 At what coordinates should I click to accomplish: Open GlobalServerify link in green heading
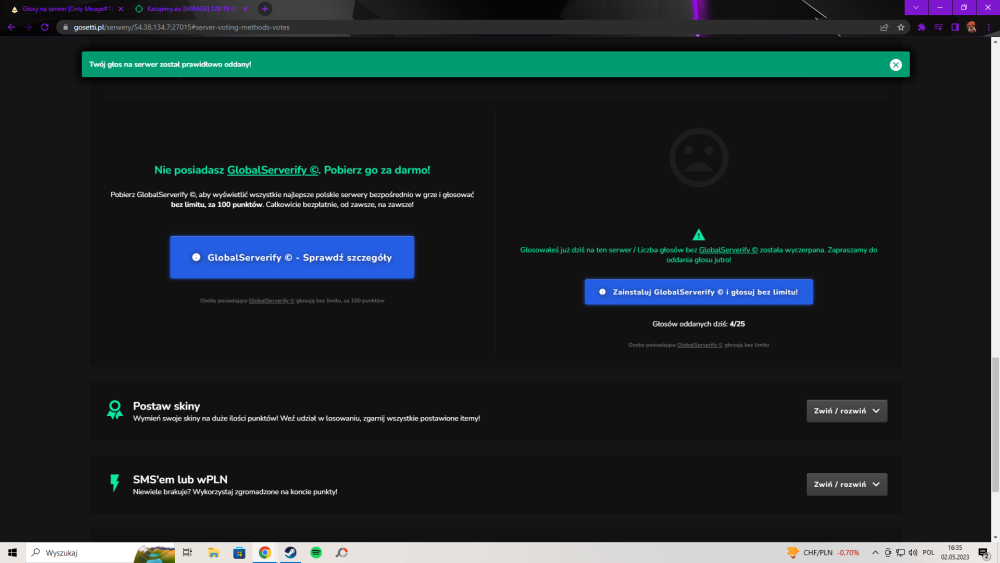tap(272, 170)
